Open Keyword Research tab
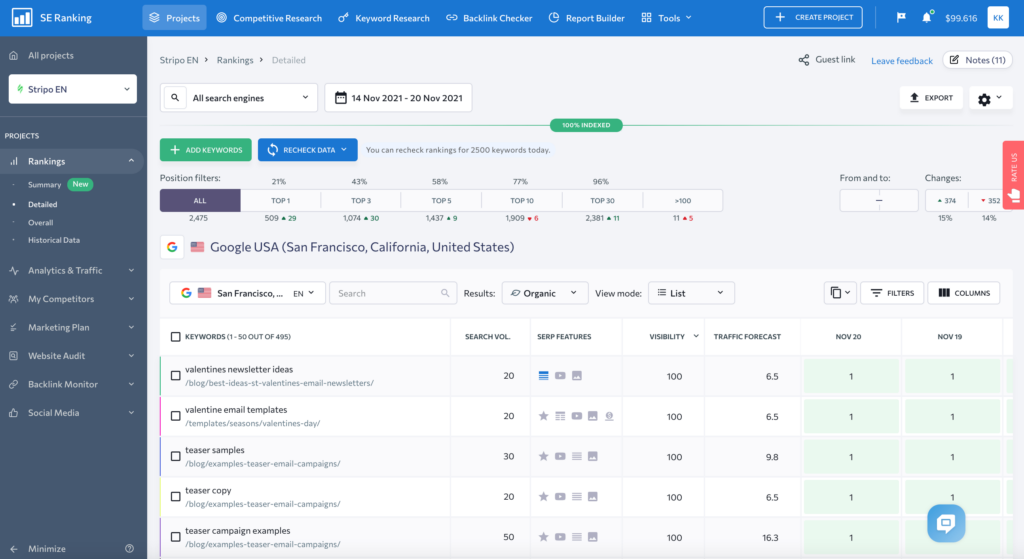Screen dimensions: 1024x559 click(384, 18)
